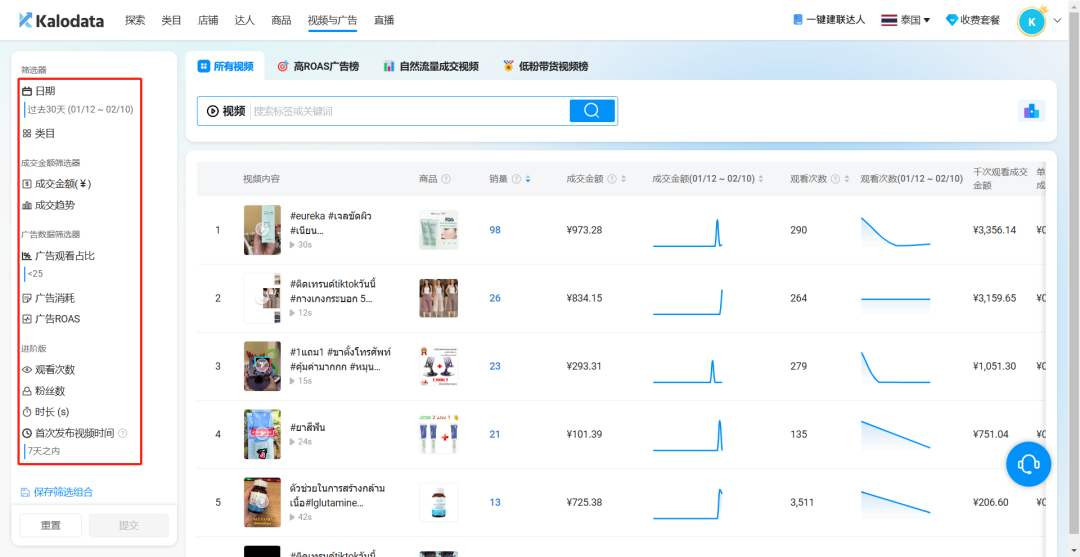Viewport: 1080px width, 557px height.
Task: Sort by 成交金额 column arrows
Action: [623, 179]
